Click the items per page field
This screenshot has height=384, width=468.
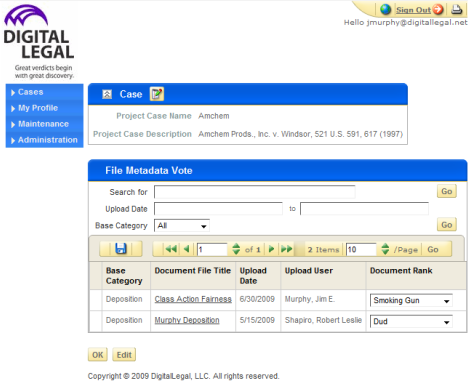point(361,249)
